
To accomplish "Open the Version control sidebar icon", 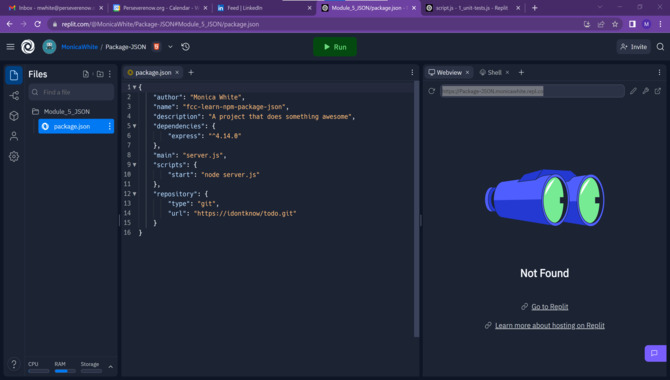I will point(14,95).
